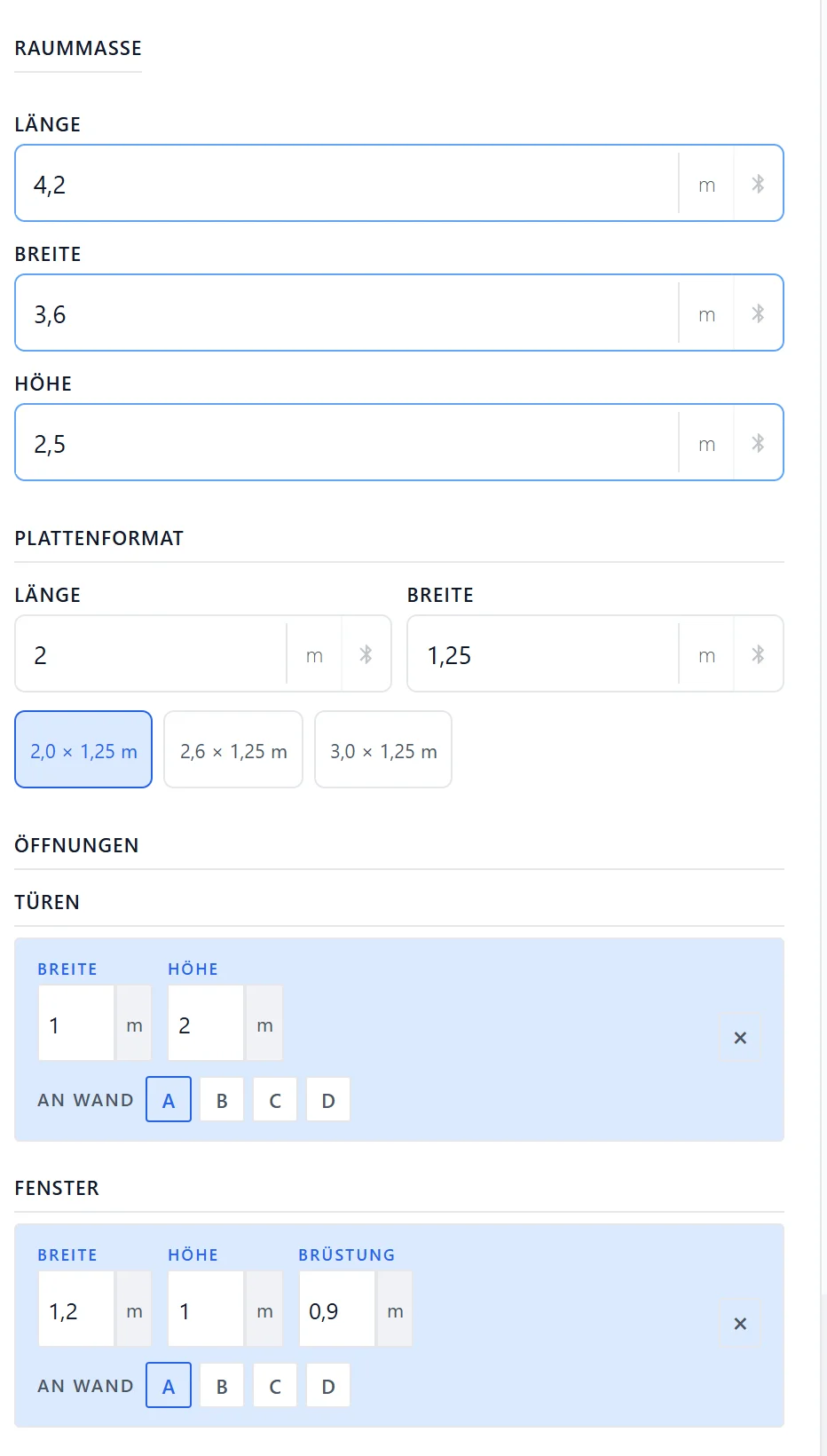827x1456 pixels.
Task: Click the Bluetooth icon in room Breite field
Action: coord(758,313)
